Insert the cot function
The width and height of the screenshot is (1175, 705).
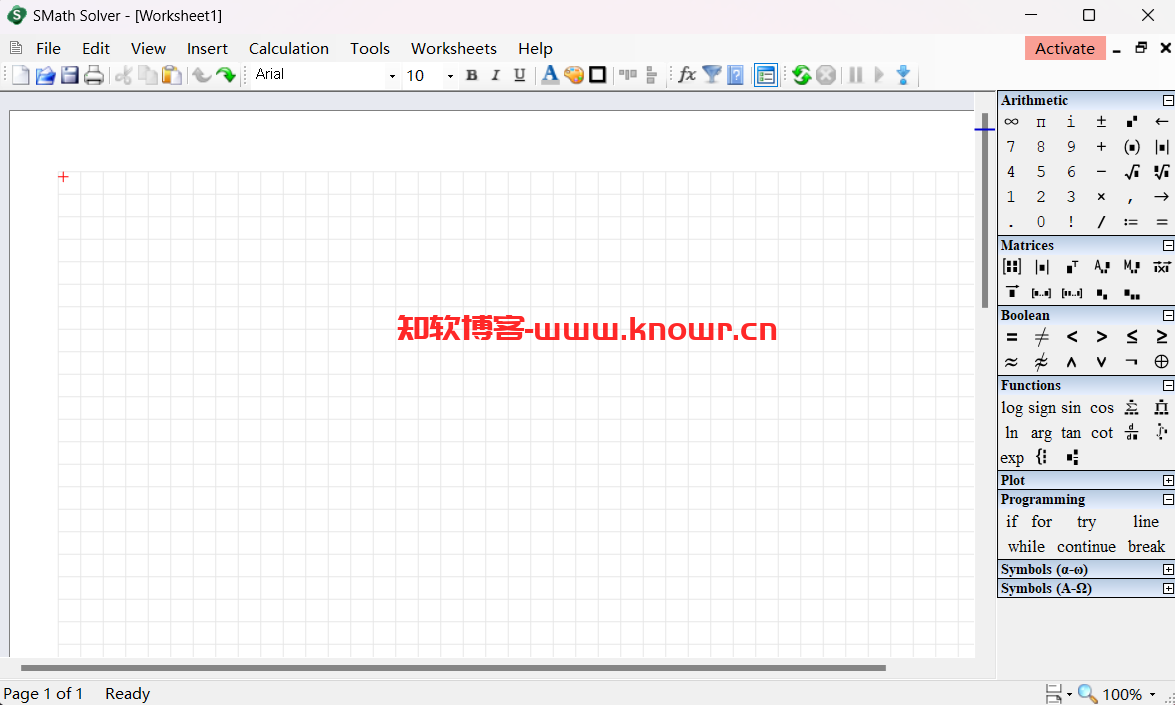[1102, 433]
